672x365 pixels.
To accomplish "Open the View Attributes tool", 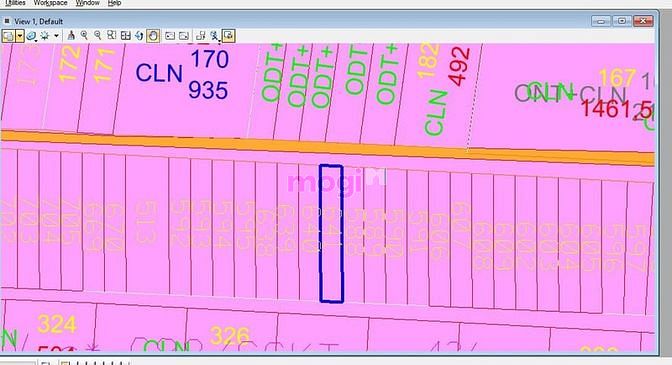I will point(8,36).
